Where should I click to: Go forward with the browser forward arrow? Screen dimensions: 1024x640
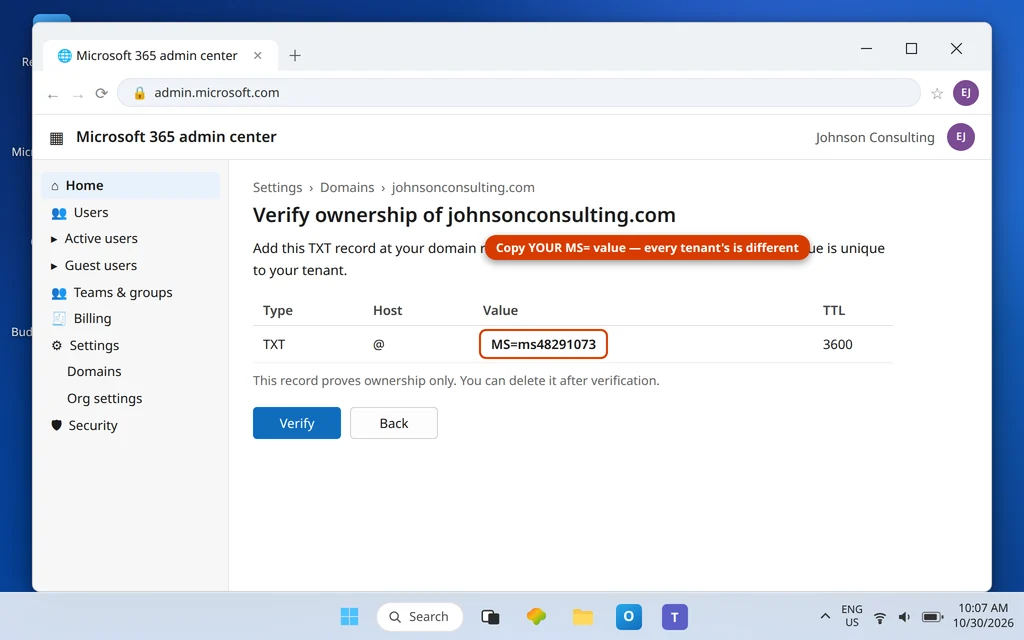pos(78,95)
